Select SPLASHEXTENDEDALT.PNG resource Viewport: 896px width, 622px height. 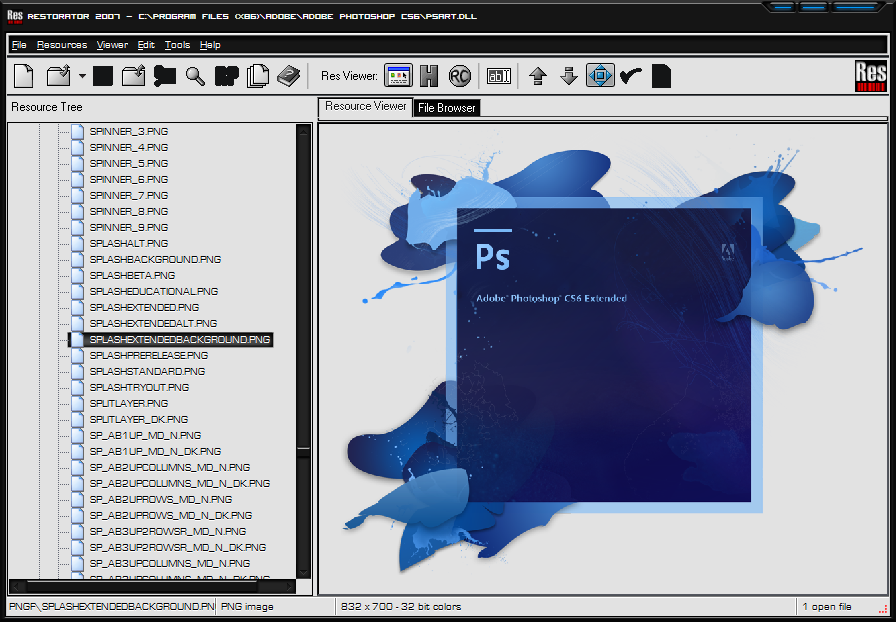tap(153, 324)
